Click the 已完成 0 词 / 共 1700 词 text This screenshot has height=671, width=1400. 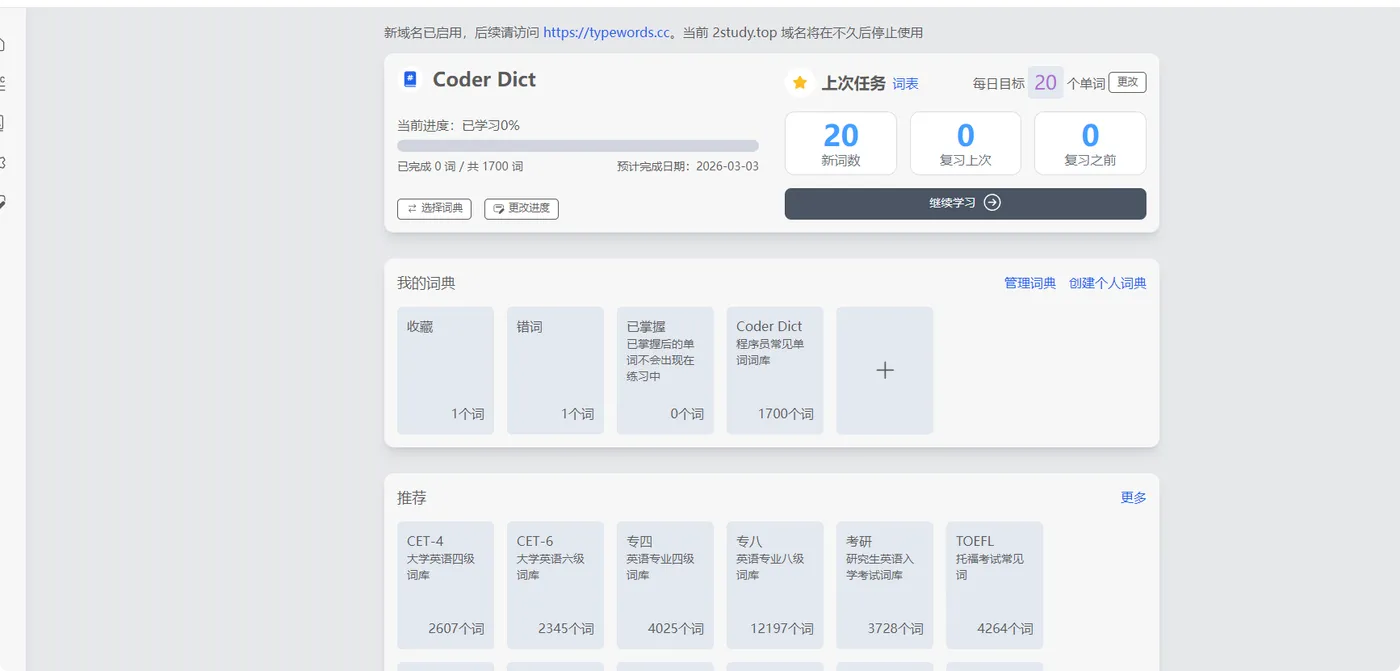click(x=460, y=167)
